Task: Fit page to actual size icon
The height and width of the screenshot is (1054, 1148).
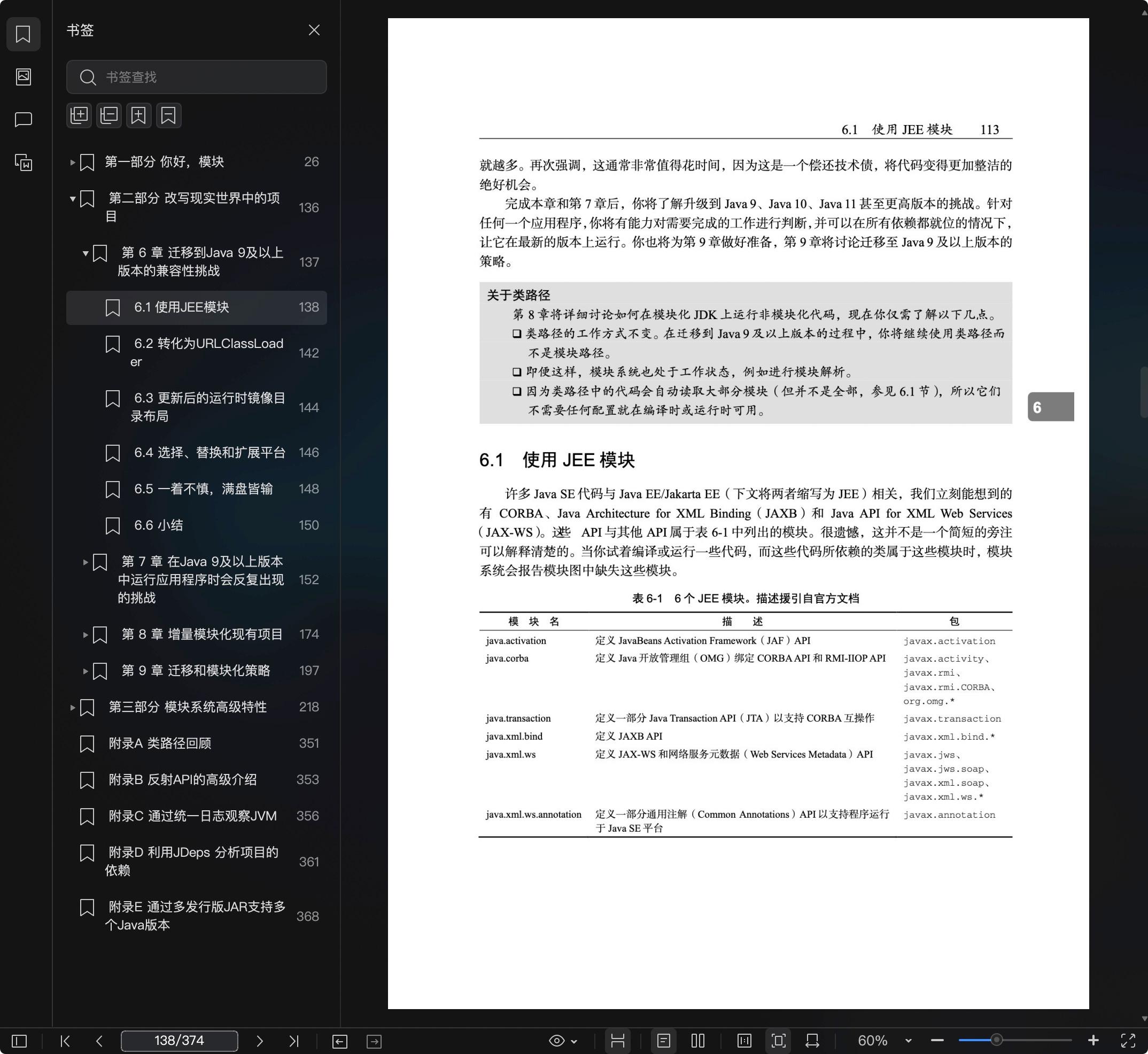Action: (744, 1041)
